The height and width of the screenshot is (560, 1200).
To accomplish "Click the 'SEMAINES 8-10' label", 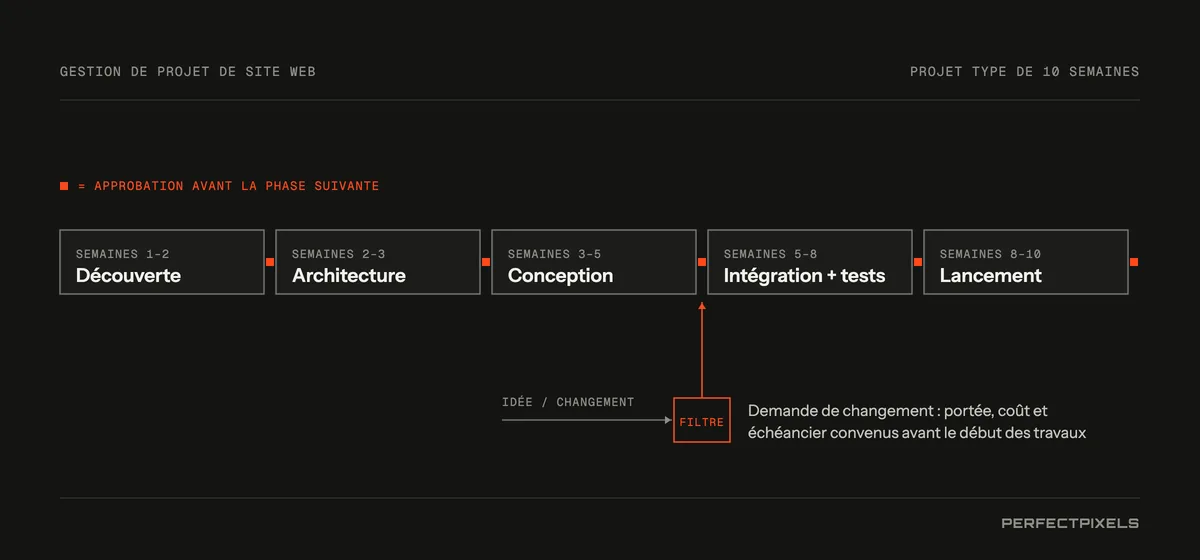I will coord(991,254).
